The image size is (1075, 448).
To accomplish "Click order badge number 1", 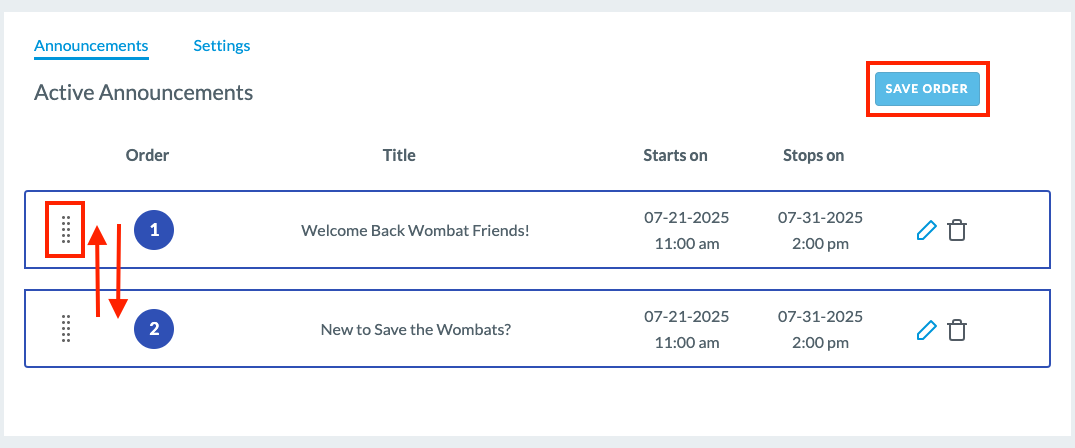I will coord(154,230).
